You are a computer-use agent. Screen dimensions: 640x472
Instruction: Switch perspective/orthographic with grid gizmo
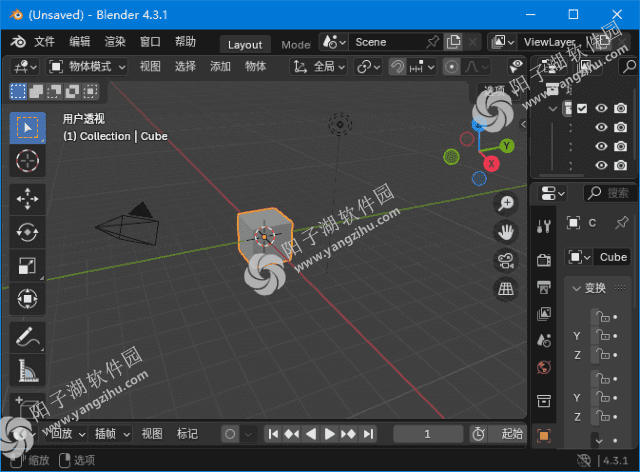506,289
